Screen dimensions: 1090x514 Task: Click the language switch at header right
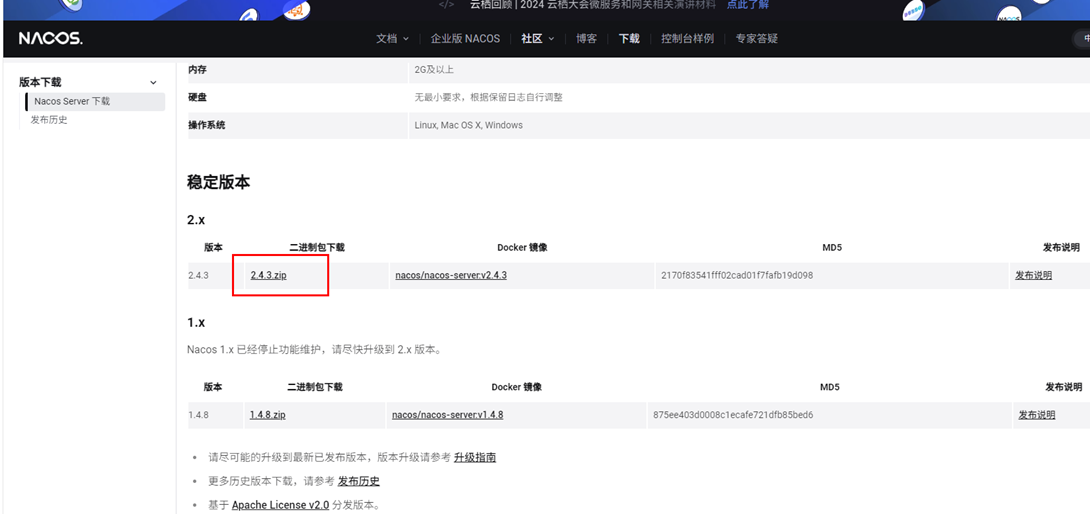1082,39
